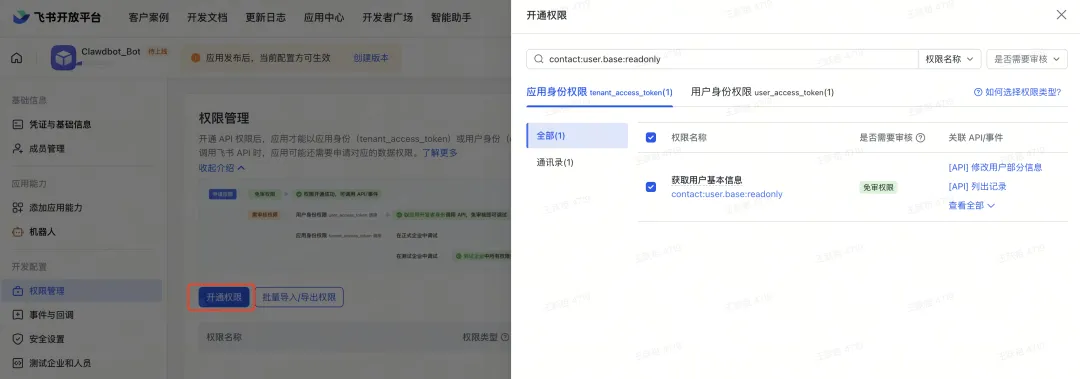Click the 关联 API/事件 column header
The image size is (1080, 379).
tap(975, 138)
